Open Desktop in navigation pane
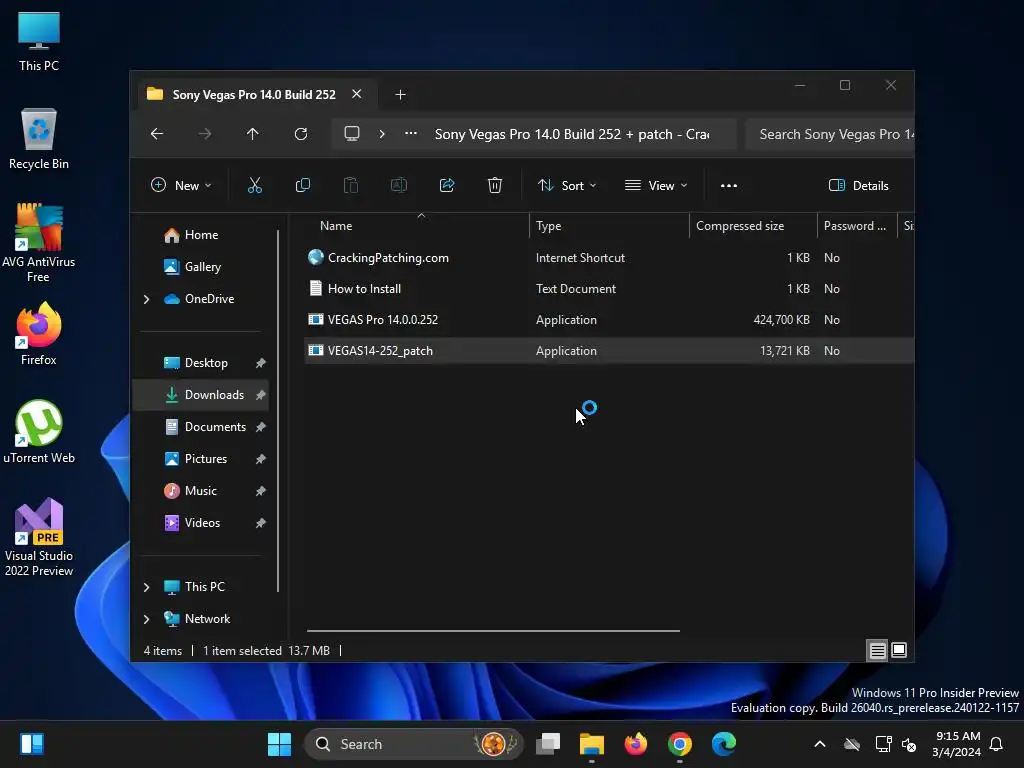Viewport: 1024px width, 768px height. 201,363
